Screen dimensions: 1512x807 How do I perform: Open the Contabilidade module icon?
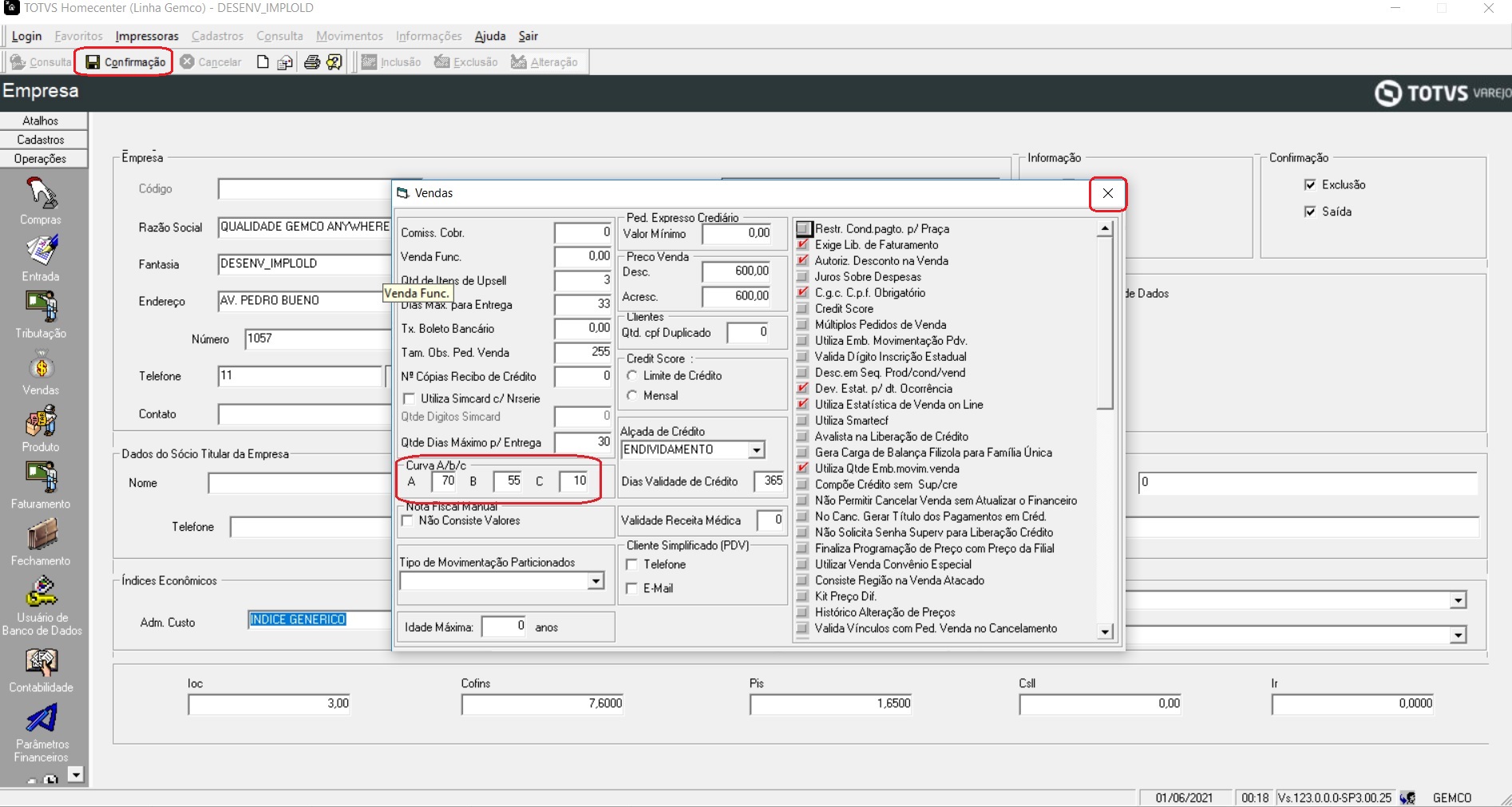coord(41,662)
